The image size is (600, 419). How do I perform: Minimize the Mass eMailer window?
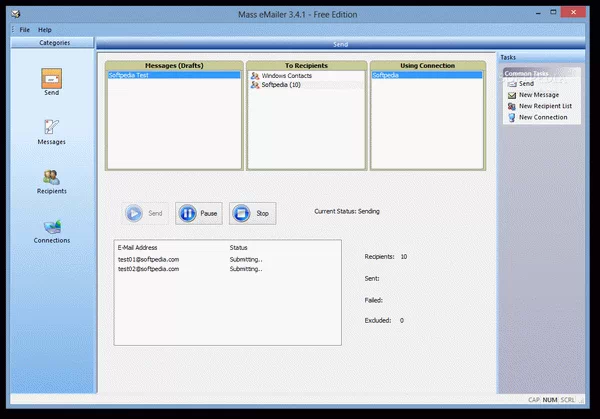point(538,13)
